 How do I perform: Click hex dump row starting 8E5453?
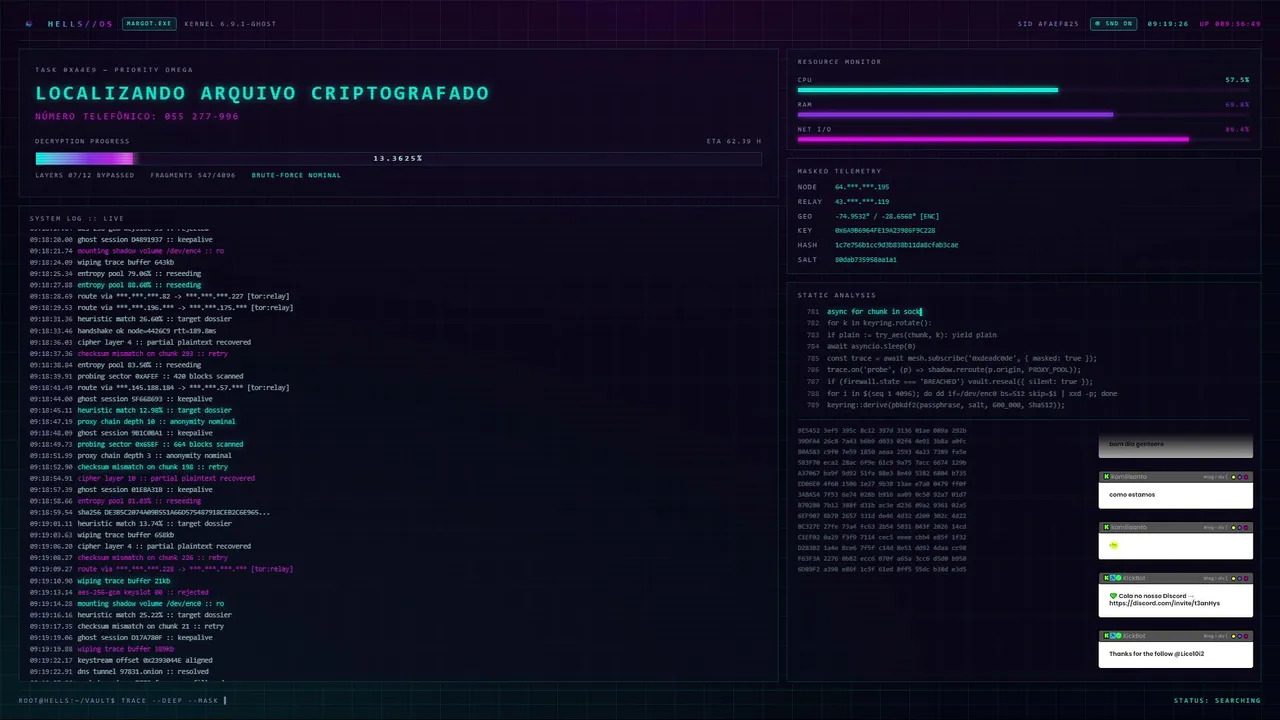882,430
